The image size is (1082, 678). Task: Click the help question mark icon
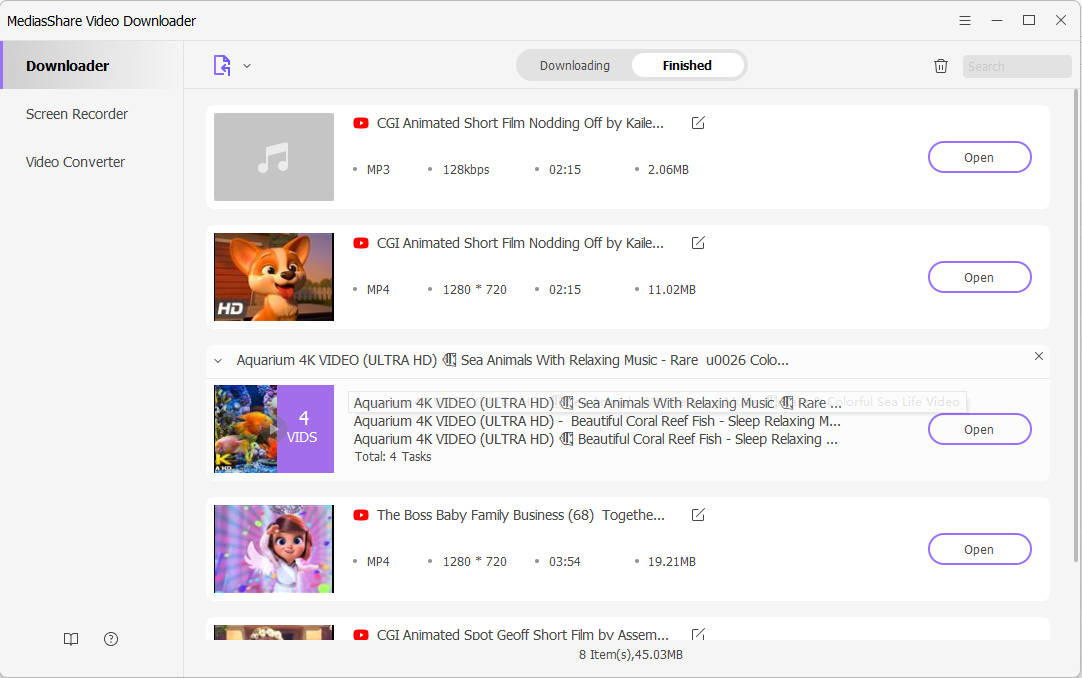[111, 639]
